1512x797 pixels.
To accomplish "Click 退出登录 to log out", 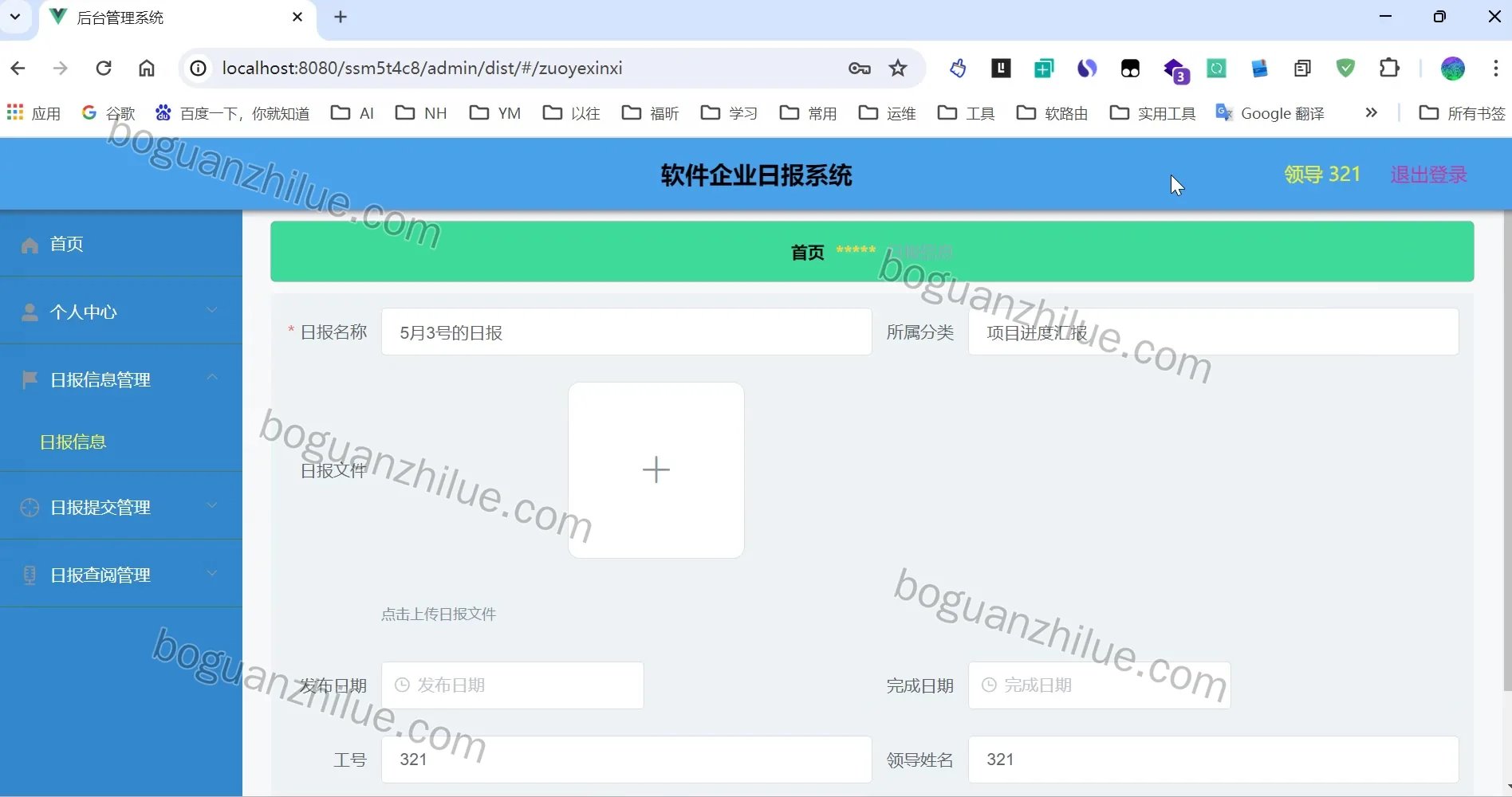I will click(1428, 175).
